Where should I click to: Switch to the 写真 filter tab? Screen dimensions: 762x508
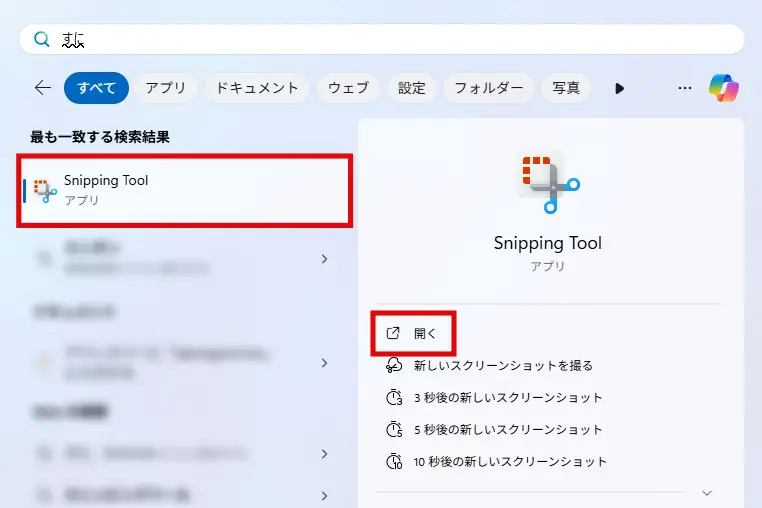pyautogui.click(x=566, y=88)
